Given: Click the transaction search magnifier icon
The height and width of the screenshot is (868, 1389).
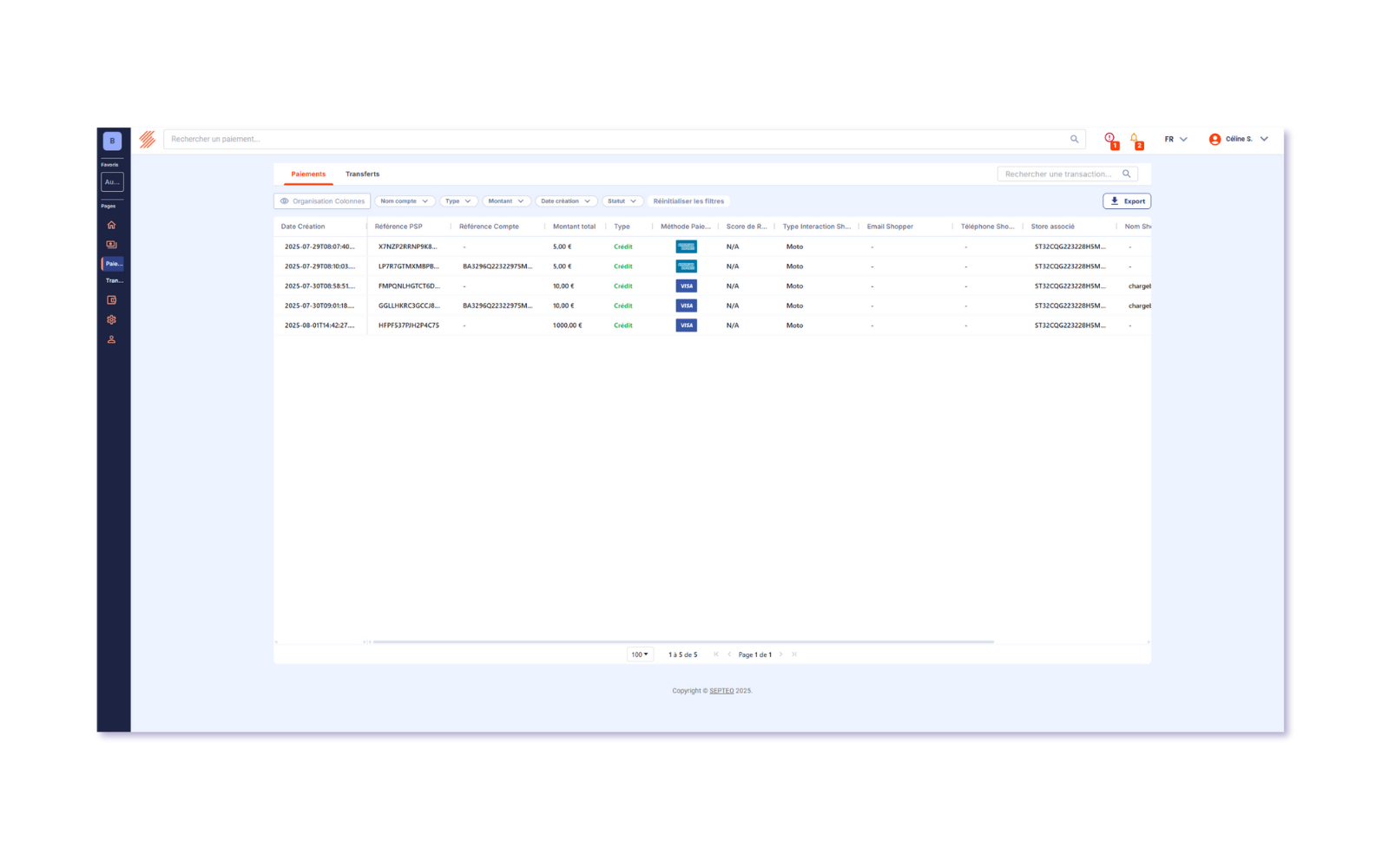Looking at the screenshot, I should (x=1127, y=174).
